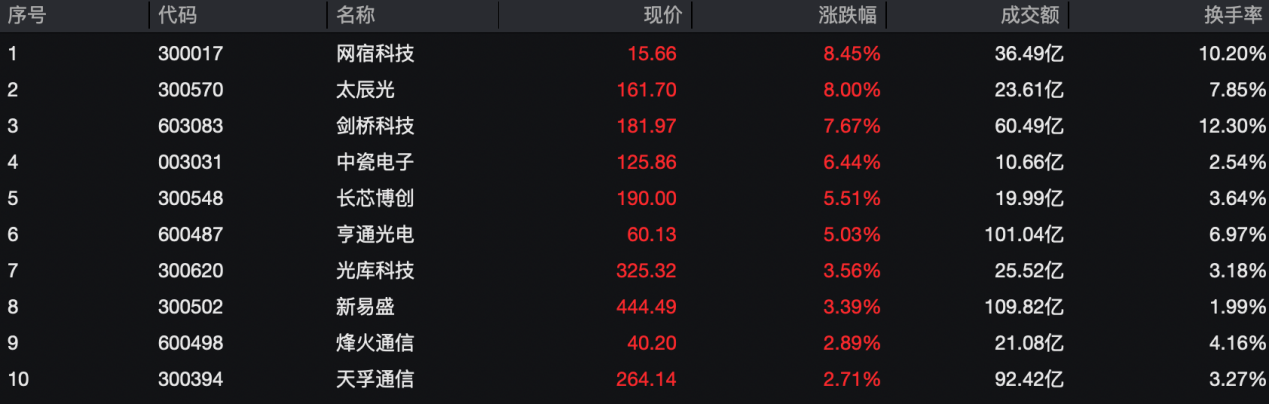
Task: Select 新易盛 stock name
Action: pos(366,307)
